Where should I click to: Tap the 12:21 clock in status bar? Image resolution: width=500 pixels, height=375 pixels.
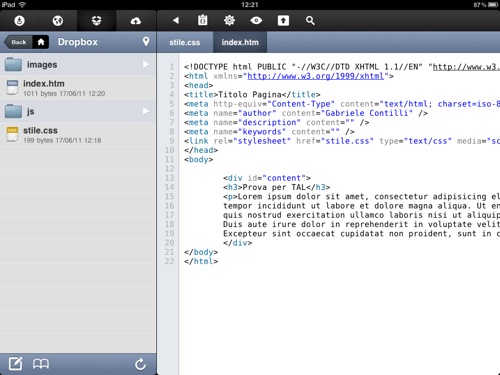(x=250, y=5)
